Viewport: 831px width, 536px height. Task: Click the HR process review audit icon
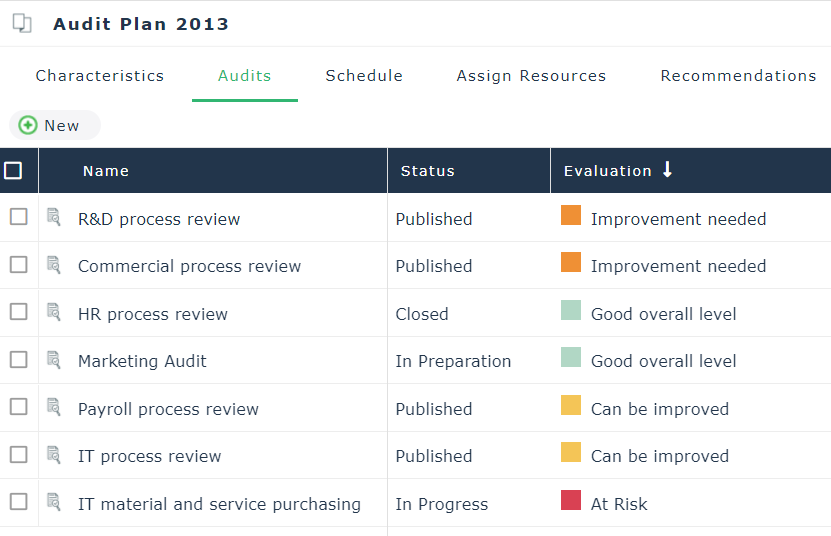pyautogui.click(x=54, y=312)
